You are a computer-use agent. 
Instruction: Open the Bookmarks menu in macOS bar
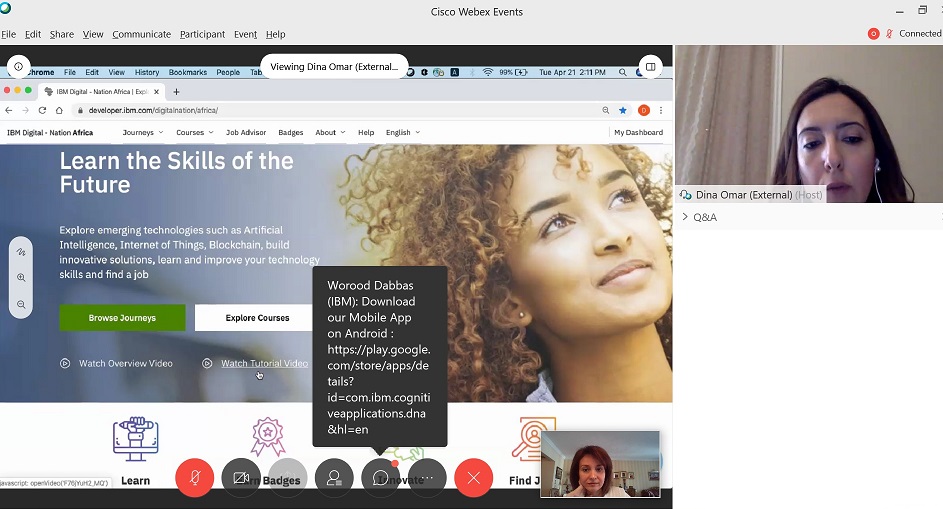click(188, 72)
